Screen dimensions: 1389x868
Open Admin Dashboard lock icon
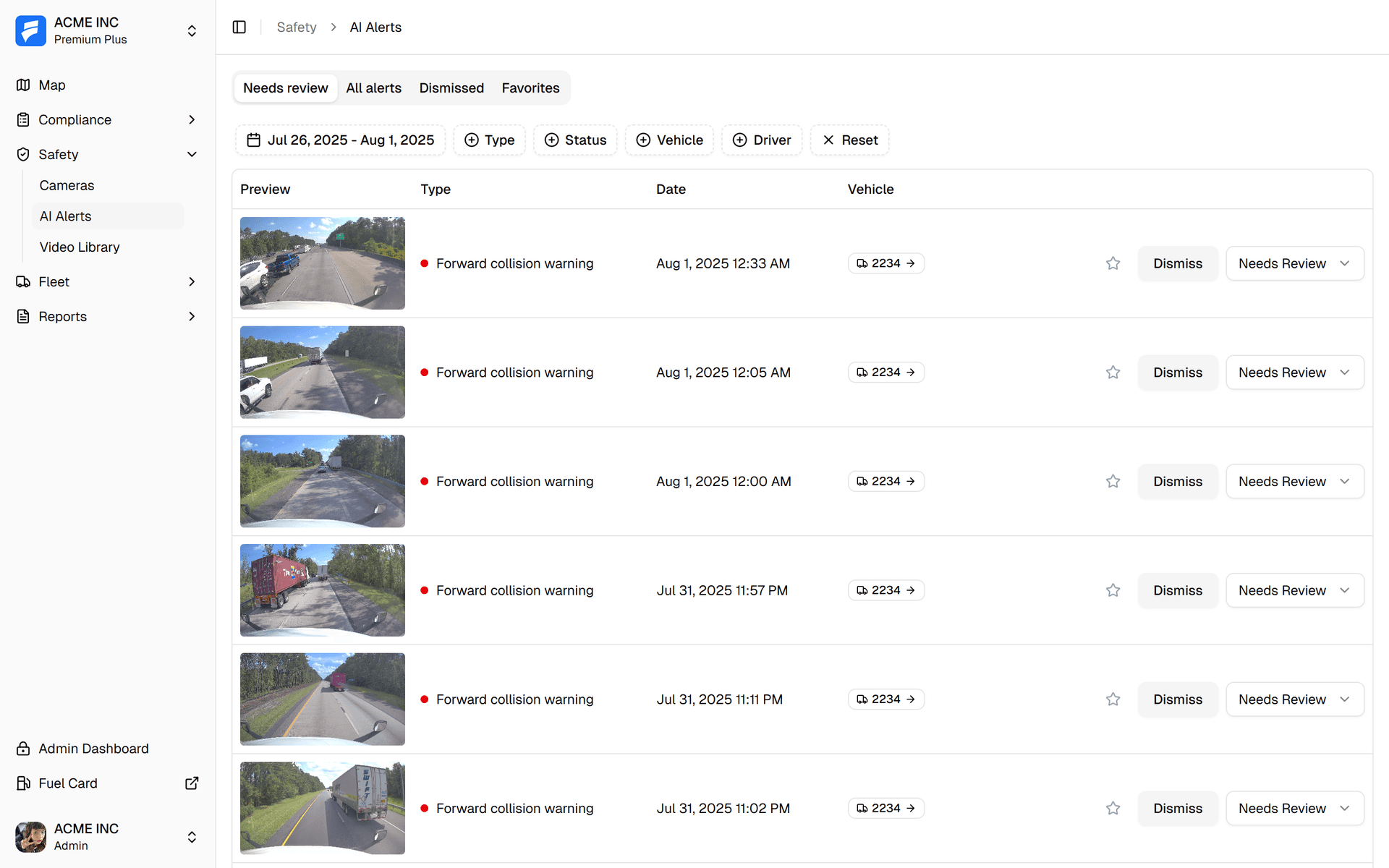coord(23,749)
